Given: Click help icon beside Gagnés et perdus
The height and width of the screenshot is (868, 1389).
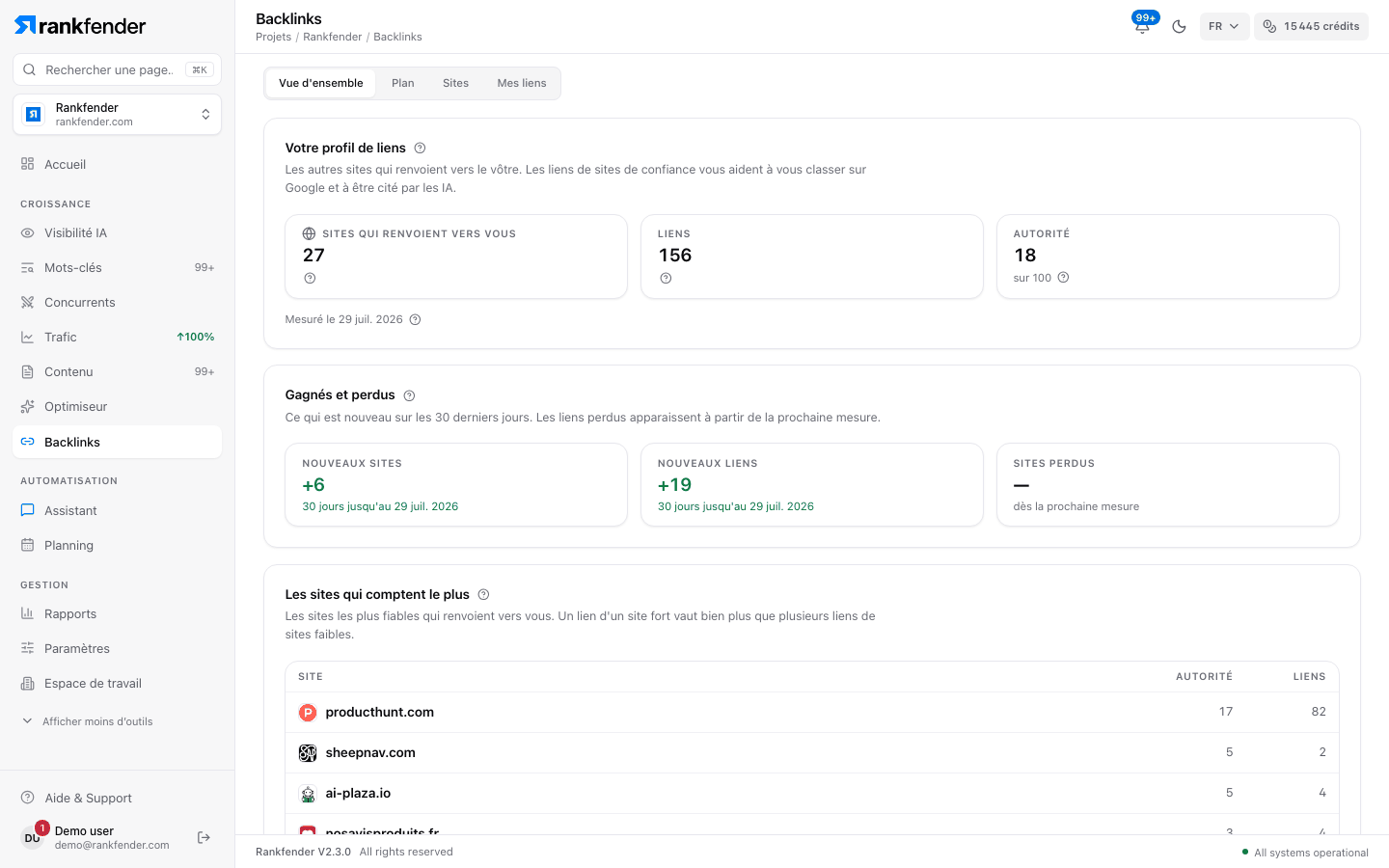Looking at the screenshot, I should pyautogui.click(x=409, y=395).
